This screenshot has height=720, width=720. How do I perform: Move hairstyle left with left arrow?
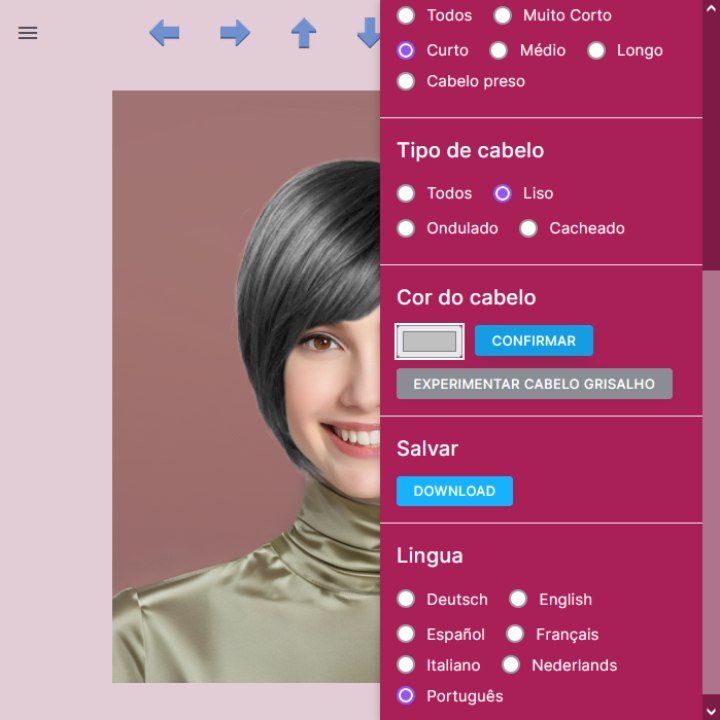(x=164, y=33)
